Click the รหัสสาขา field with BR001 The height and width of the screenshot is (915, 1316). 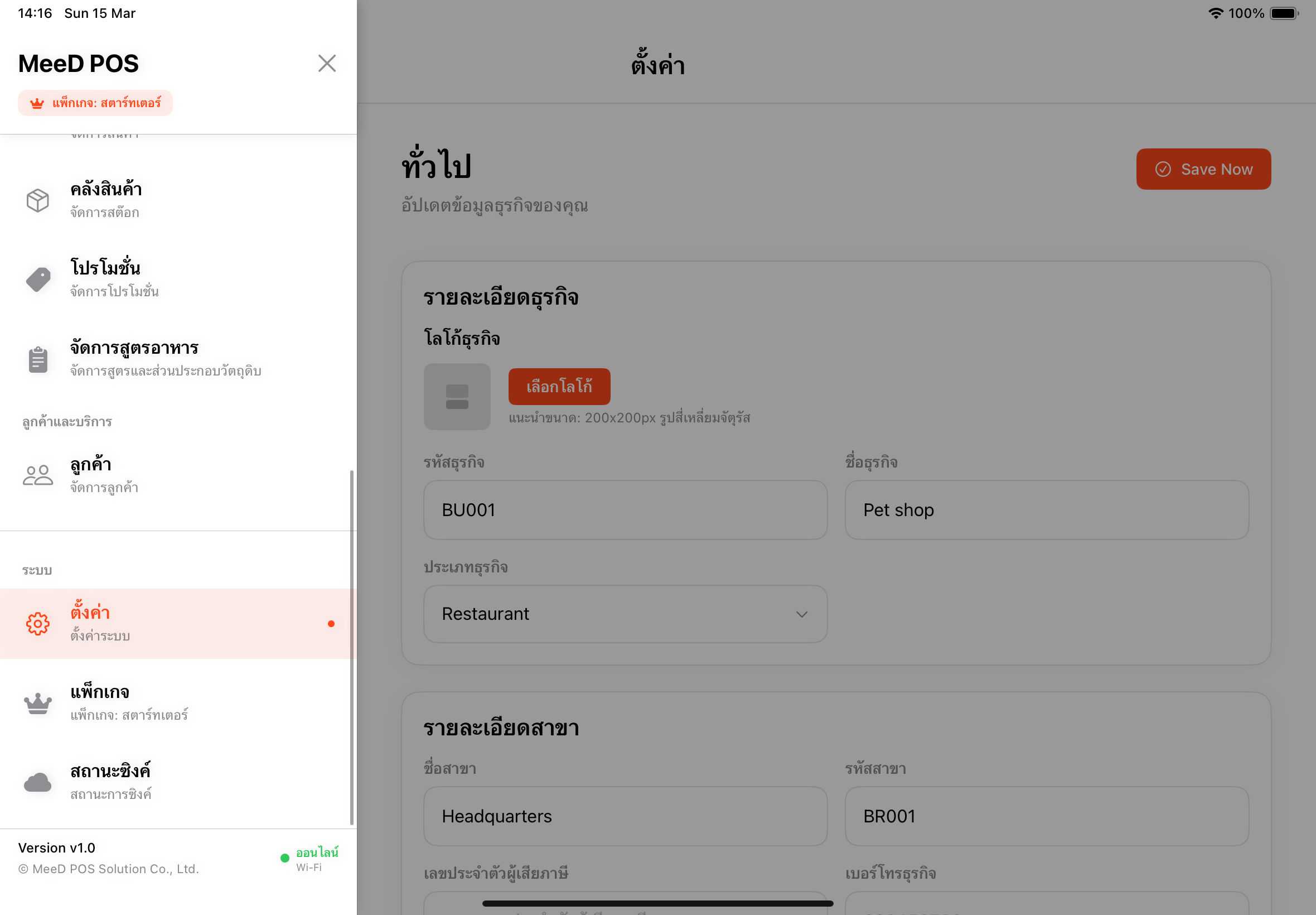[x=1047, y=816]
